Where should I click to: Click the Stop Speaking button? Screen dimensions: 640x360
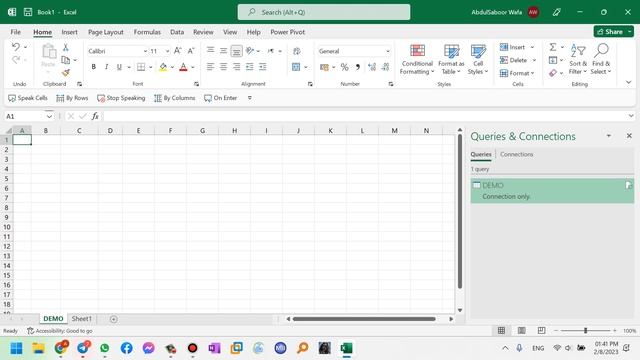(x=121, y=98)
